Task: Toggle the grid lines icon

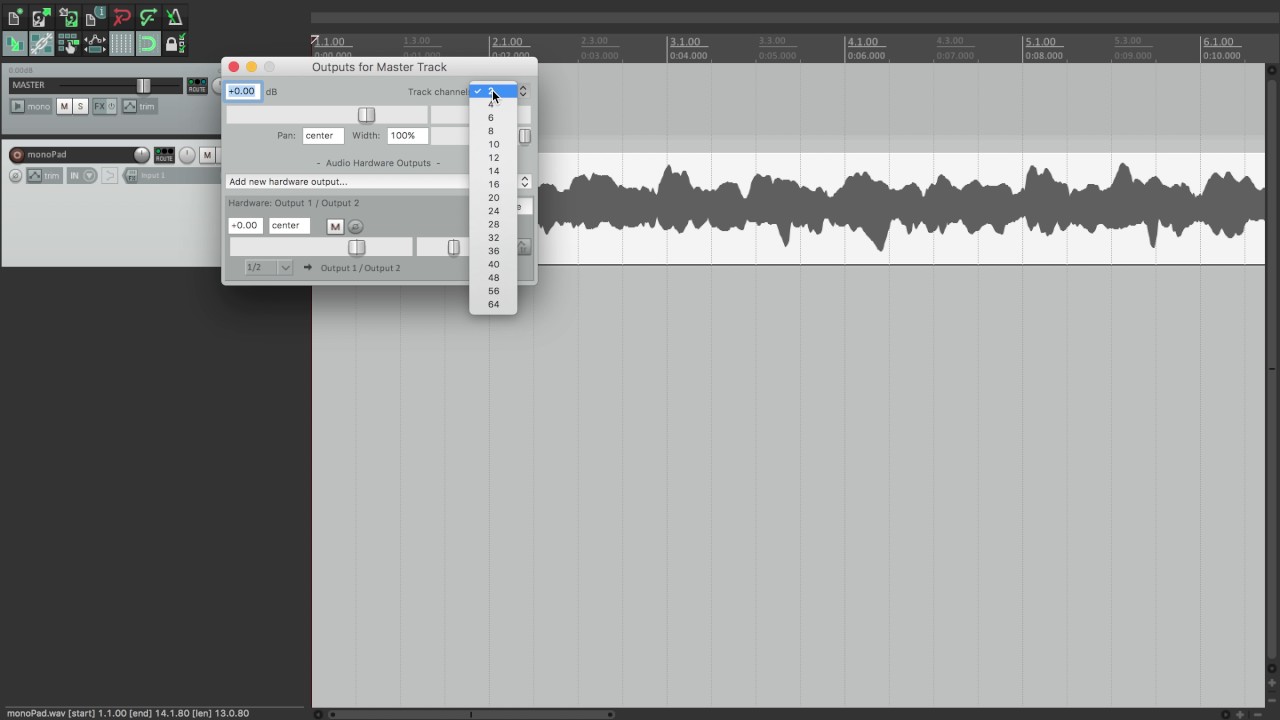Action: tap(121, 44)
